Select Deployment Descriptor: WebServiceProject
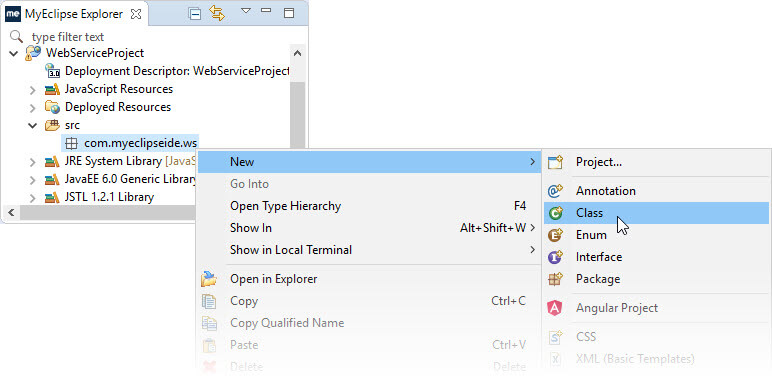 (x=177, y=71)
